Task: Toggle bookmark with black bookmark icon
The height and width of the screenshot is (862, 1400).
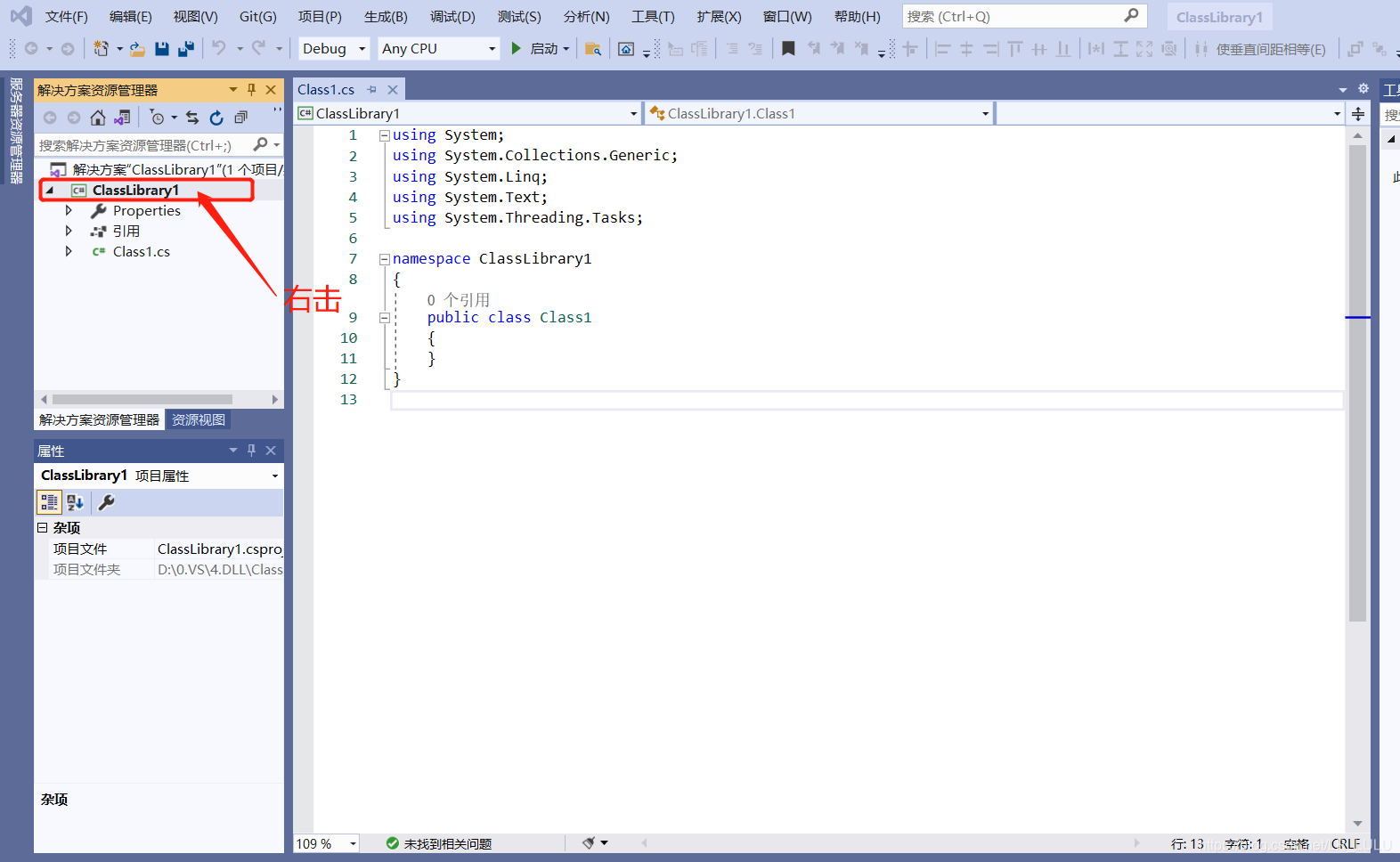Action: coord(788,49)
